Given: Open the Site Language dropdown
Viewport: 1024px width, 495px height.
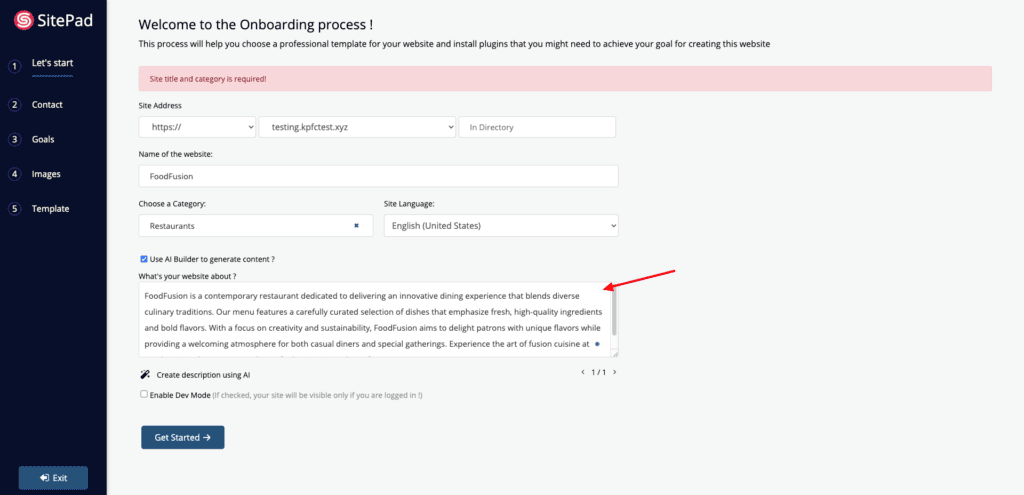Looking at the screenshot, I should coord(501,226).
